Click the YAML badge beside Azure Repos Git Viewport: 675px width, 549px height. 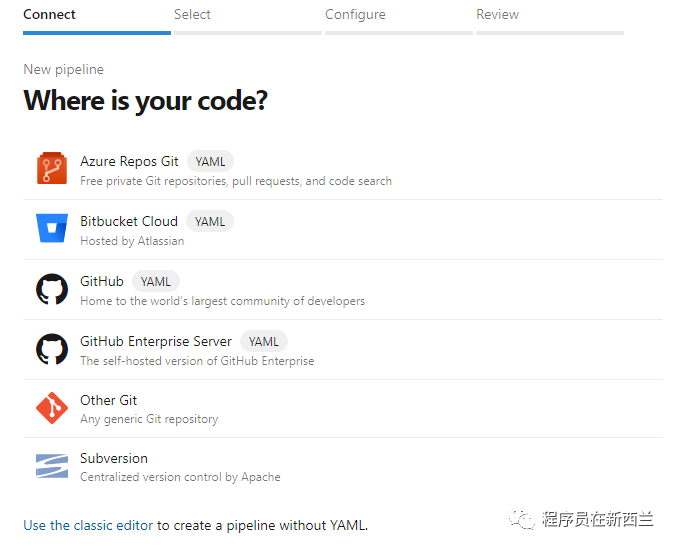210,161
